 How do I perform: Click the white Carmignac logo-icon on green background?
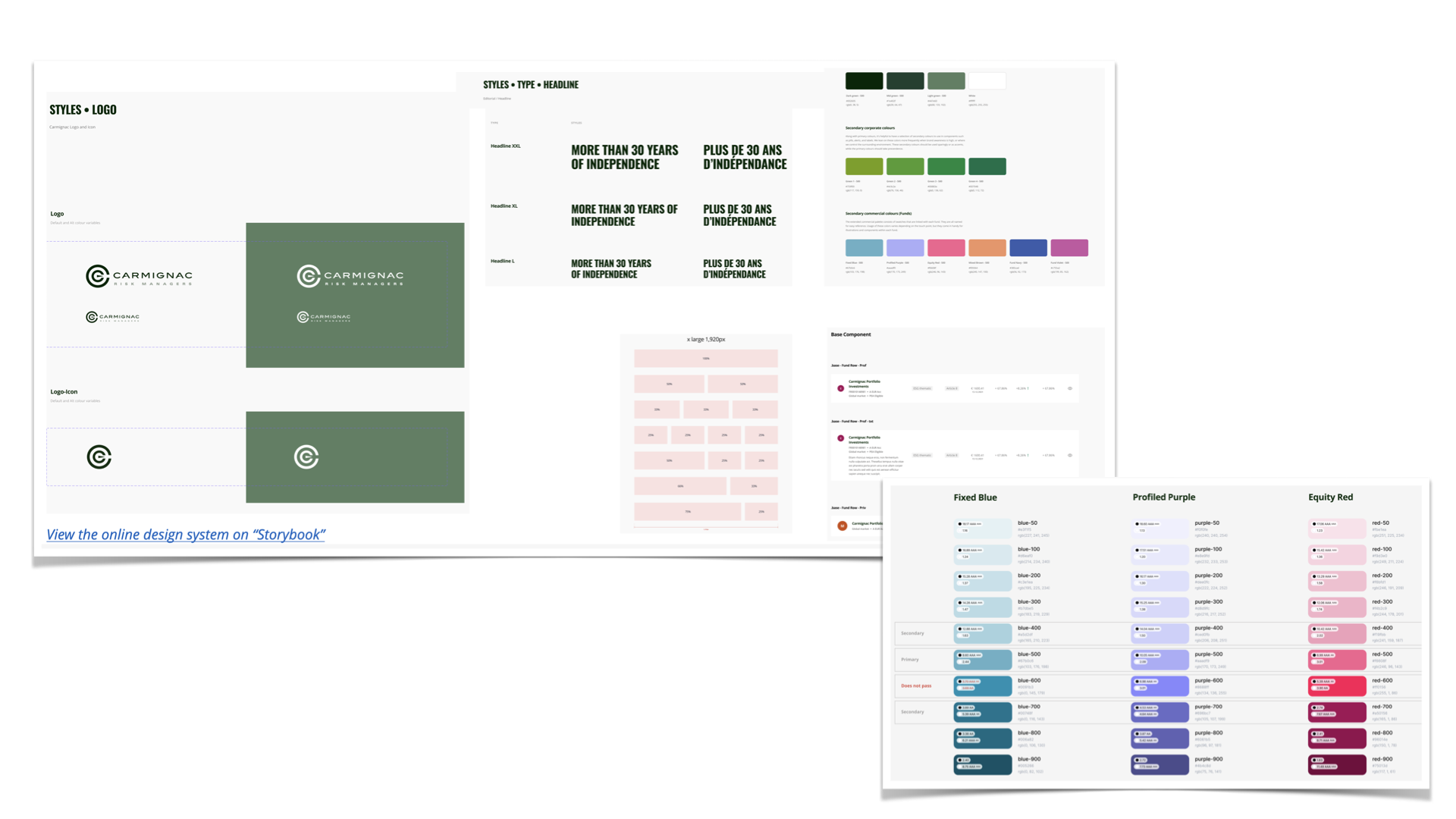tap(306, 457)
